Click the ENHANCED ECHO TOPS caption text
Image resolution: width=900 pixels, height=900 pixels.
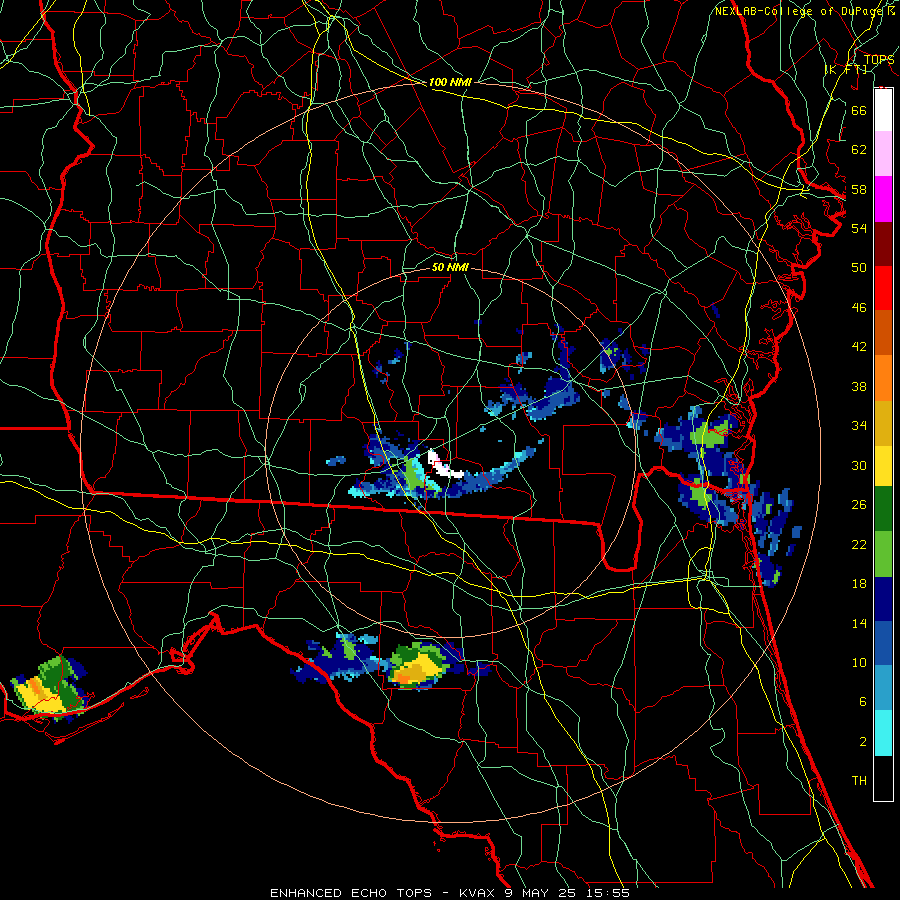351,893
